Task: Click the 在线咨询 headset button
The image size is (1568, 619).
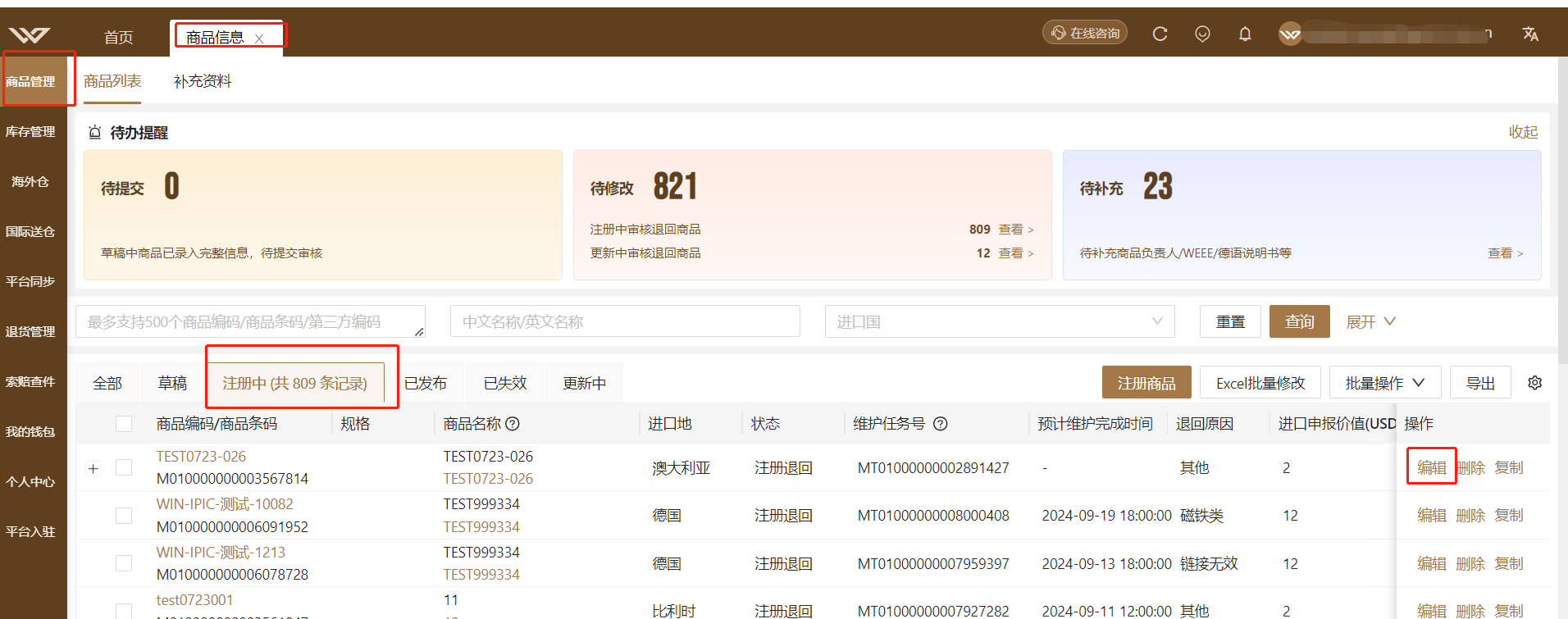Action: tap(1085, 33)
